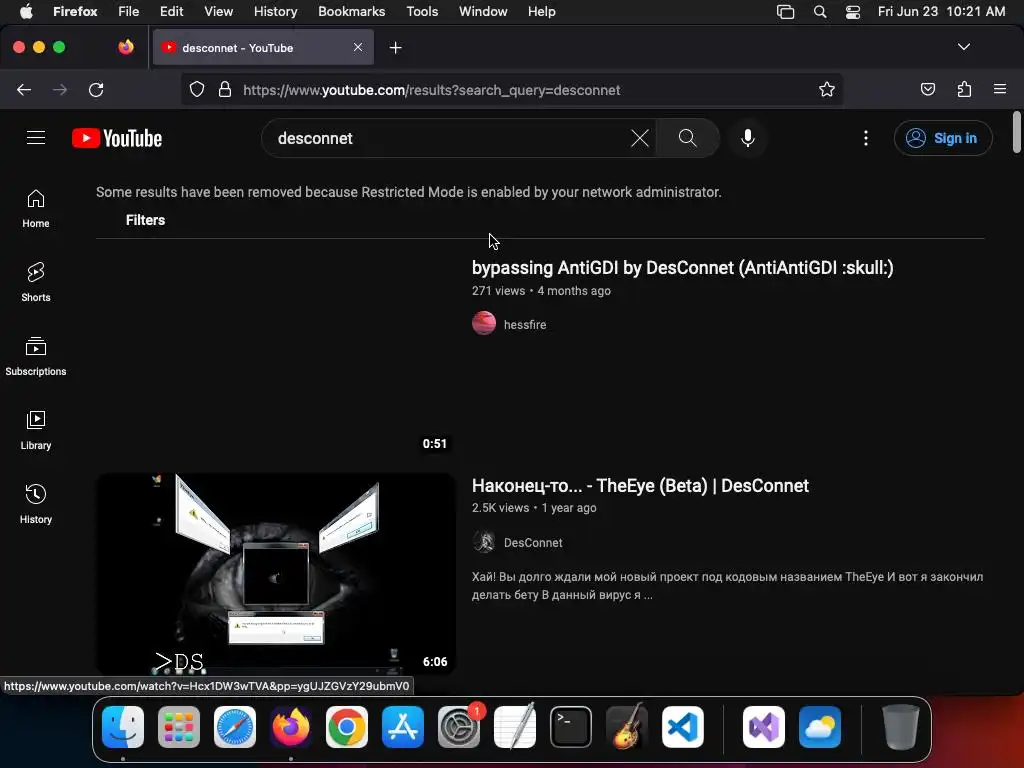
Task: Save page to Pocket icon
Action: pyautogui.click(x=927, y=89)
